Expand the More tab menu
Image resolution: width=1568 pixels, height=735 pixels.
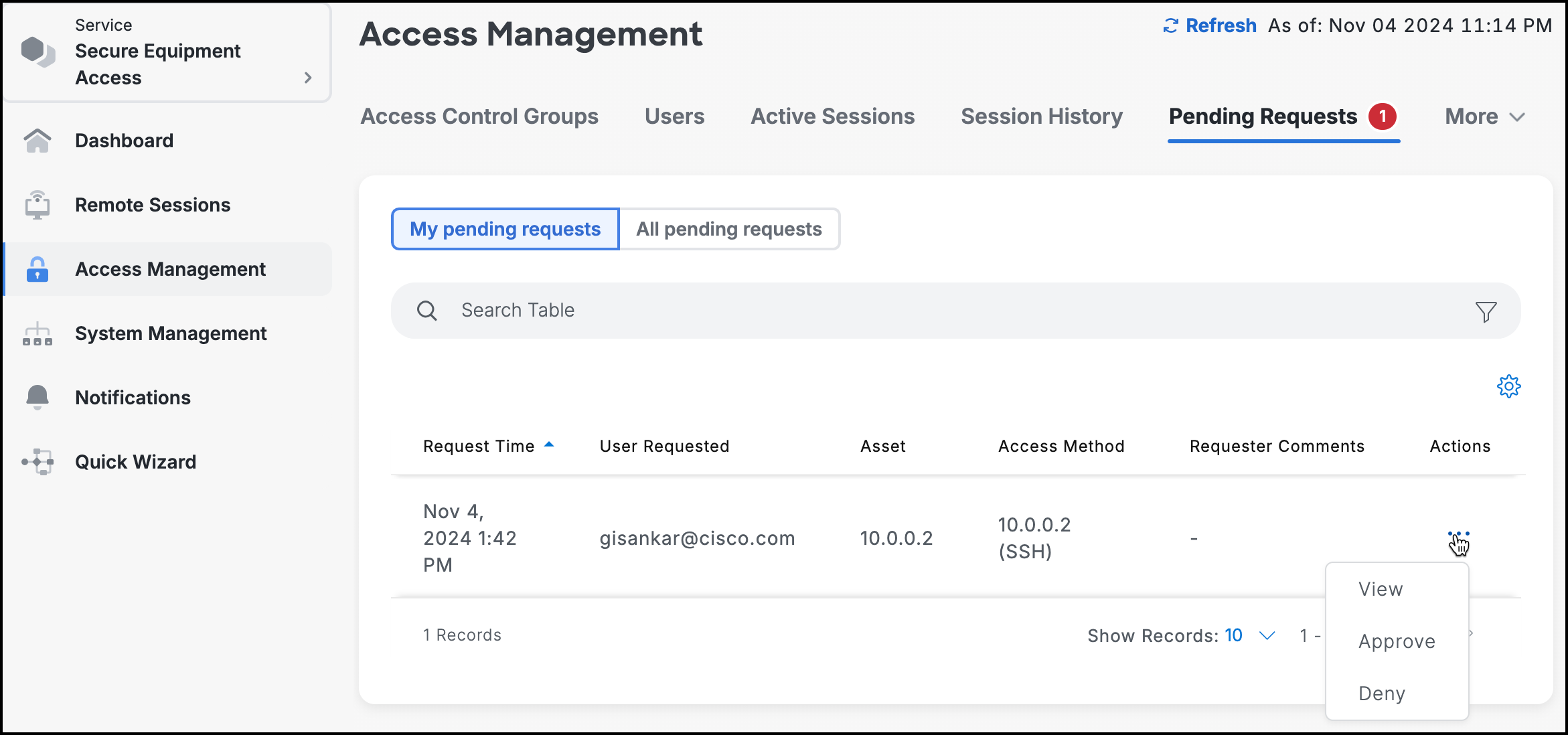point(1484,116)
